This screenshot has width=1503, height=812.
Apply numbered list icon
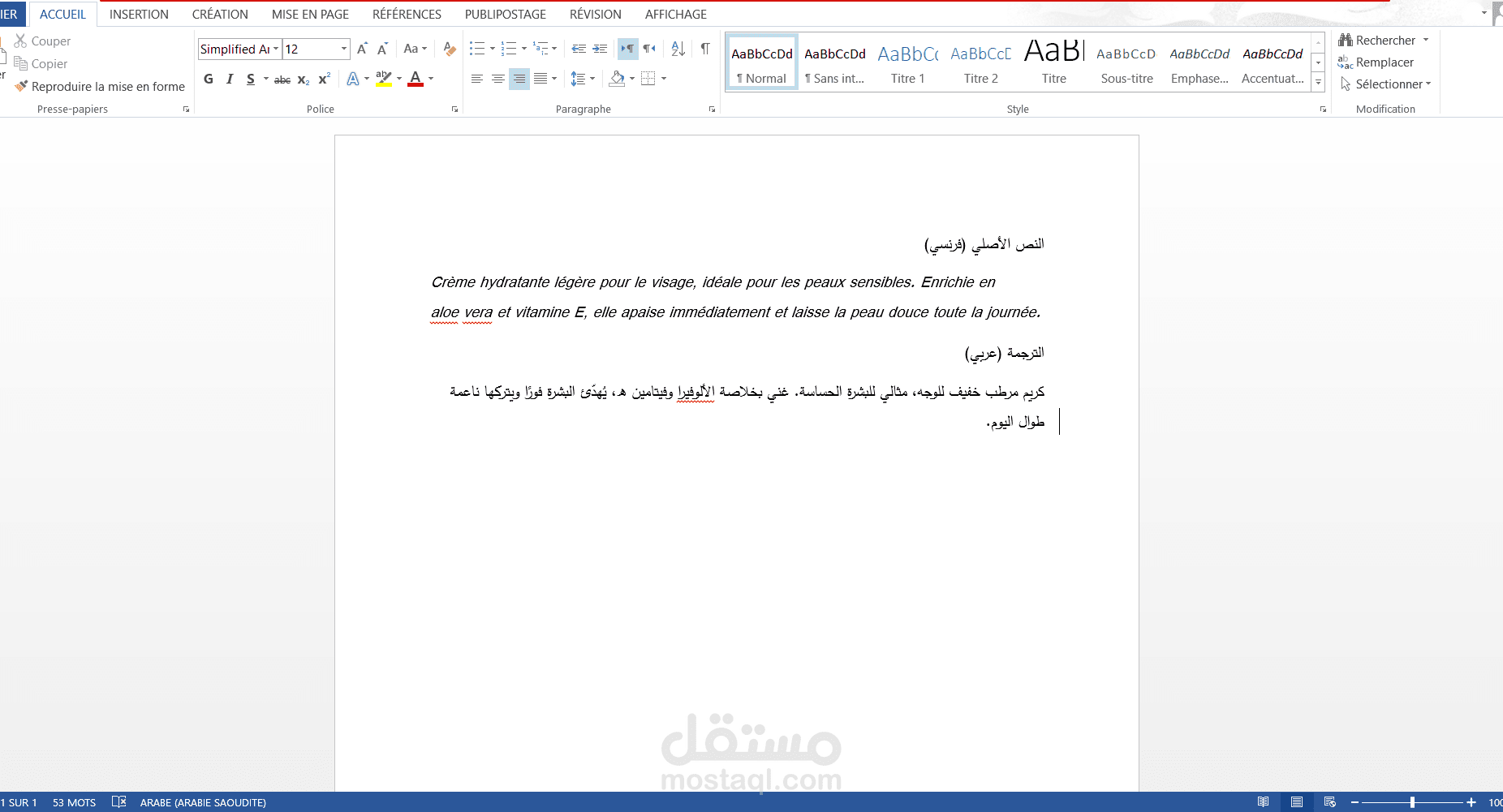coord(509,49)
